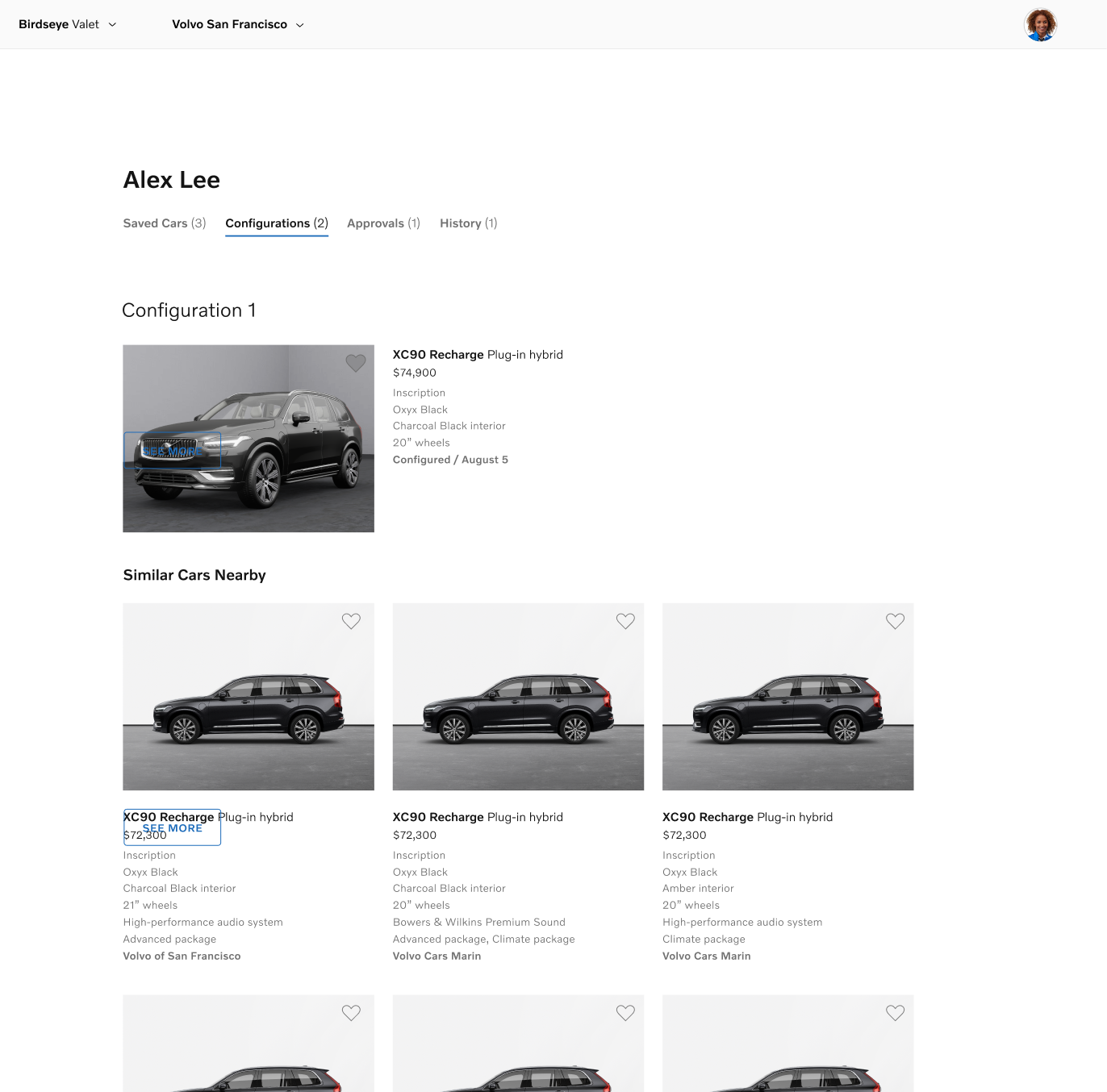Go to the History tab
Image resolution: width=1107 pixels, height=1092 pixels.
point(468,223)
